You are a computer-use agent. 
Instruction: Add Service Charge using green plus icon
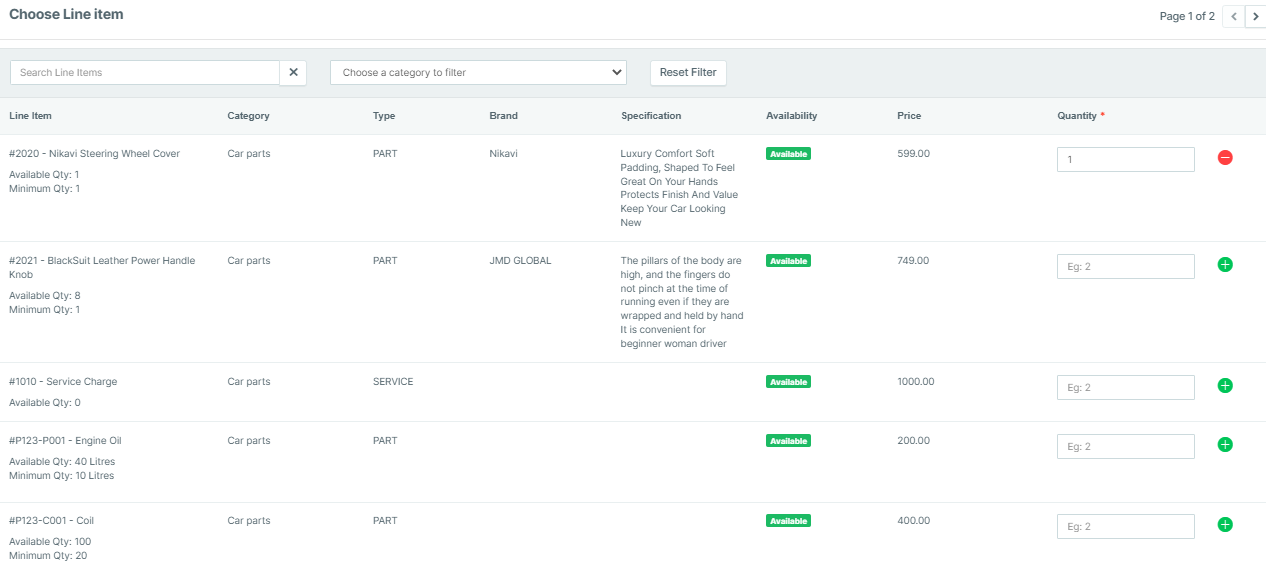[1225, 386]
